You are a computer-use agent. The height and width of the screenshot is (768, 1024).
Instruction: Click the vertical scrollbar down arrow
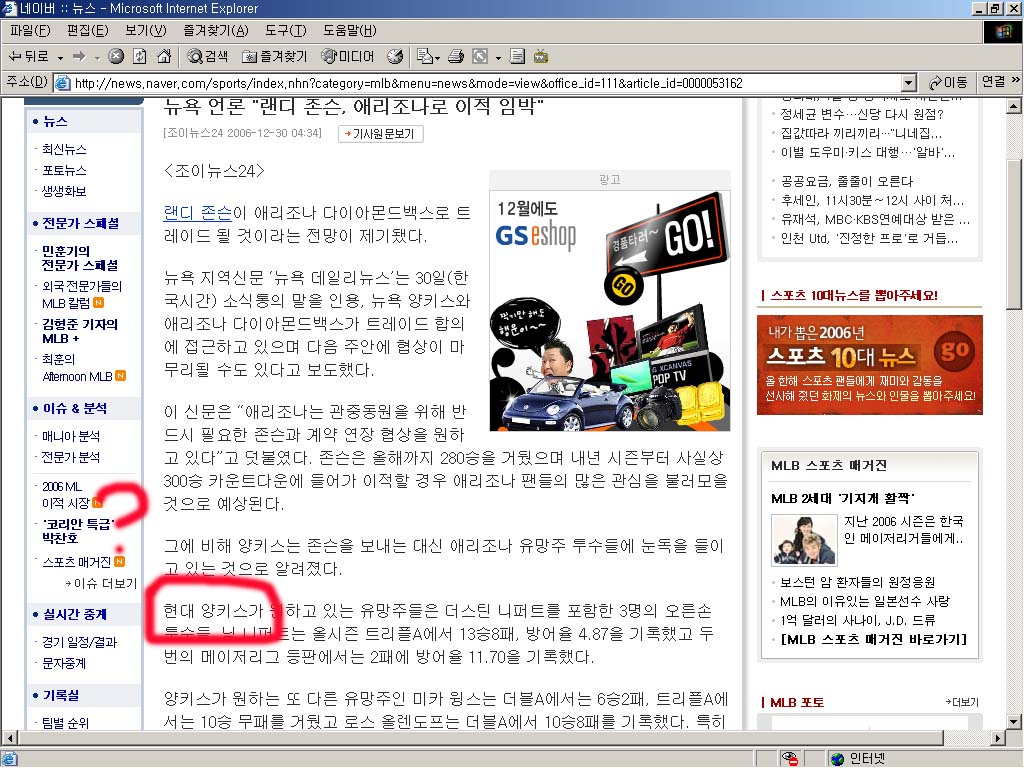pyautogui.click(x=1014, y=722)
